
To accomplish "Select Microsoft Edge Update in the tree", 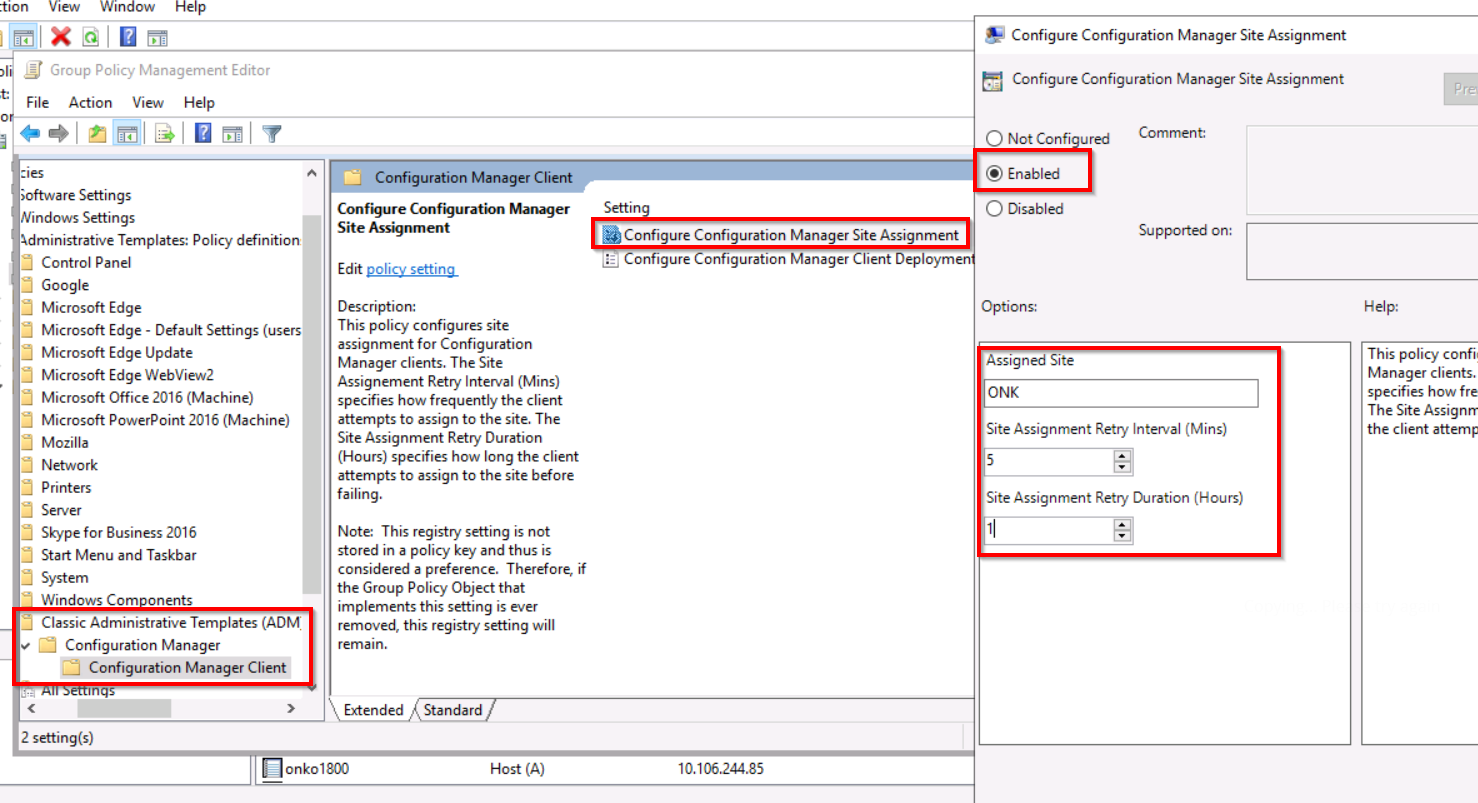I will click(x=117, y=353).
